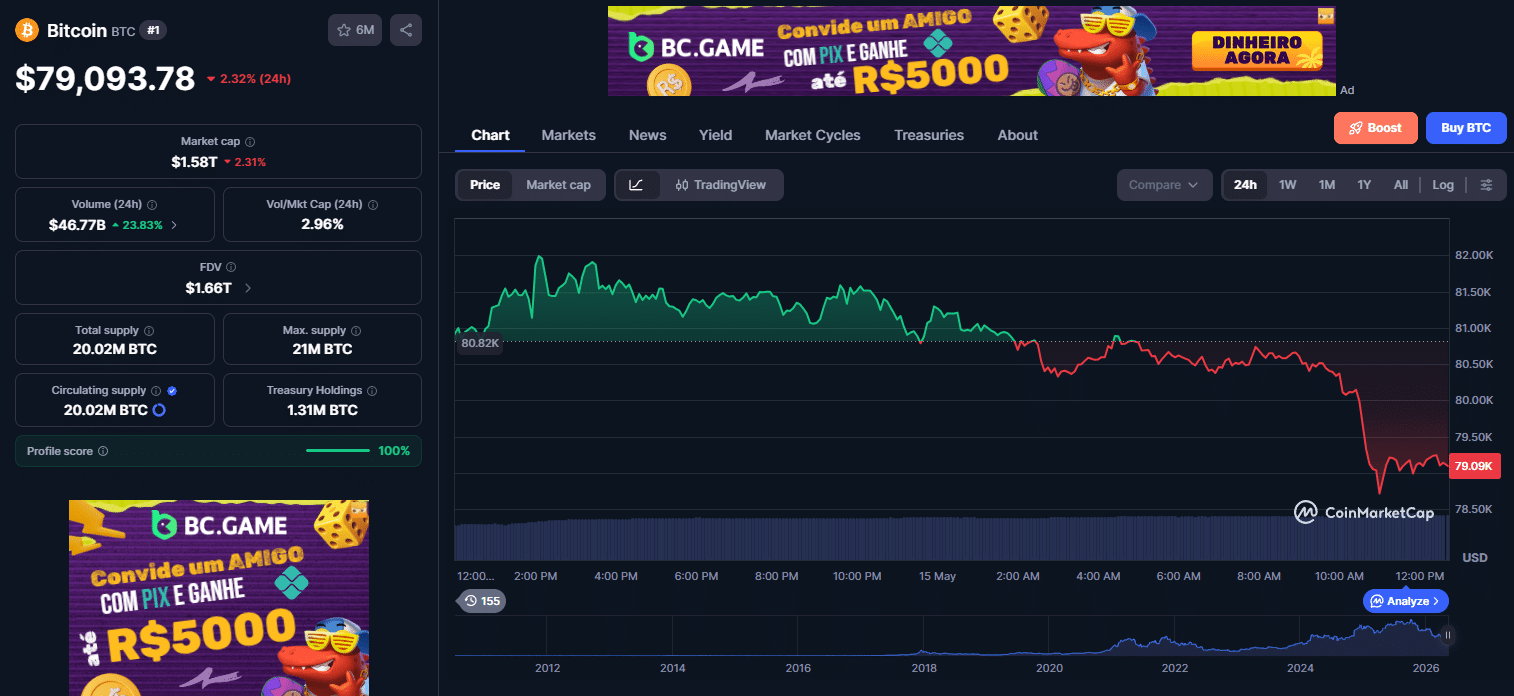
Task: Click the 15 May axis label
Action: (937, 576)
